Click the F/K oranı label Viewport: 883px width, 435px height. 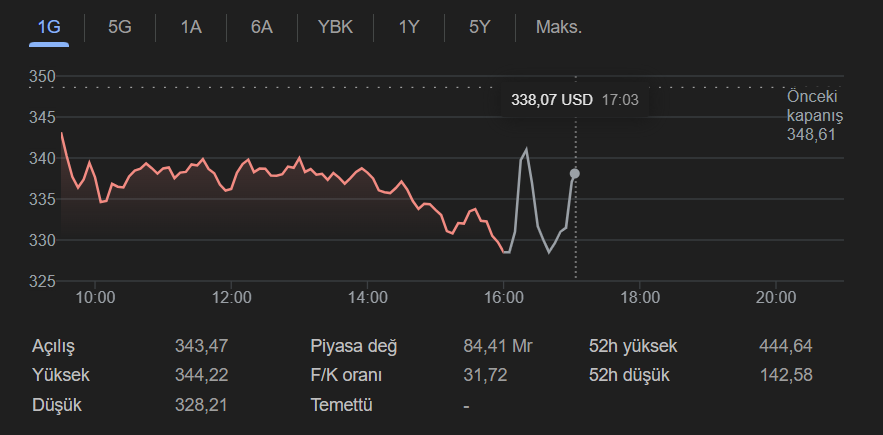tap(346, 376)
